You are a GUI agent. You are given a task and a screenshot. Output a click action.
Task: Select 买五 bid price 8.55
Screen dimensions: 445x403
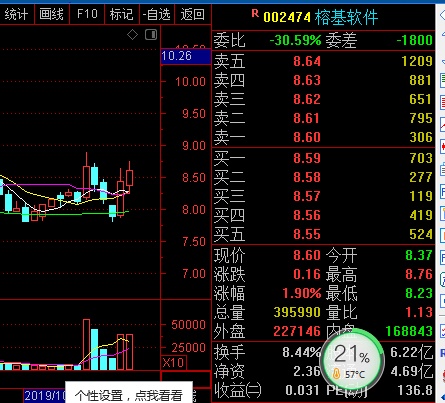307,234
